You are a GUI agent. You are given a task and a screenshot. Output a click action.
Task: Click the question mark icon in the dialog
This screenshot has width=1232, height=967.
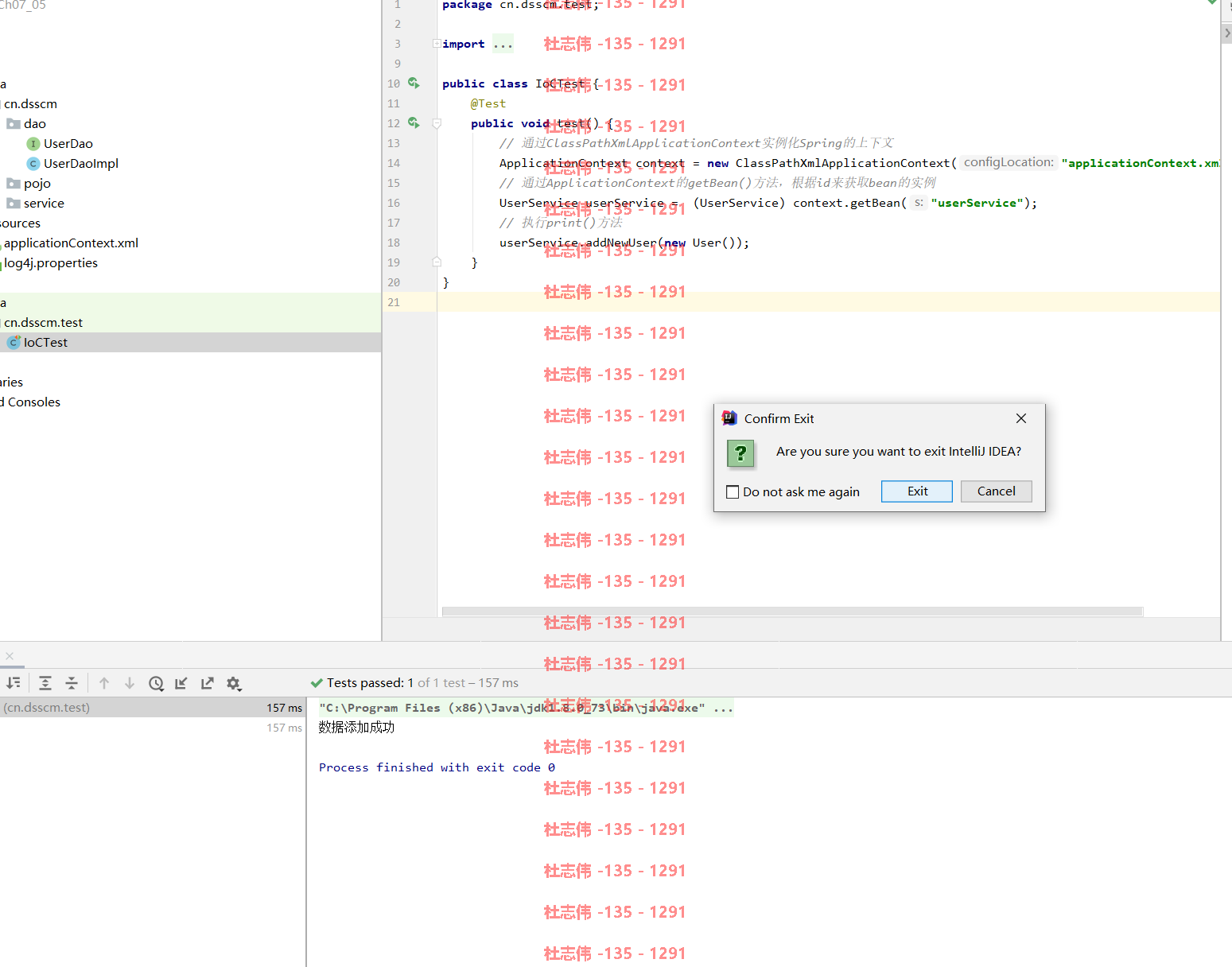[740, 453]
